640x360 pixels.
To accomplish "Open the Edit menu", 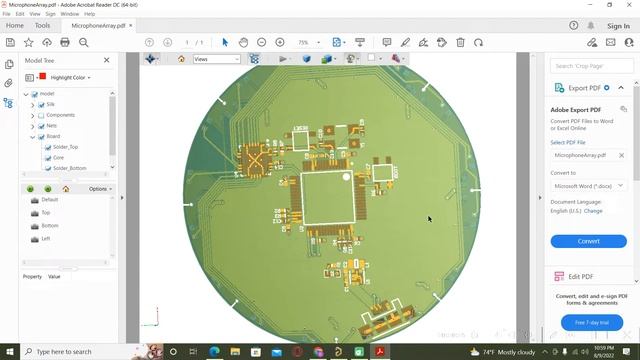I will point(20,14).
